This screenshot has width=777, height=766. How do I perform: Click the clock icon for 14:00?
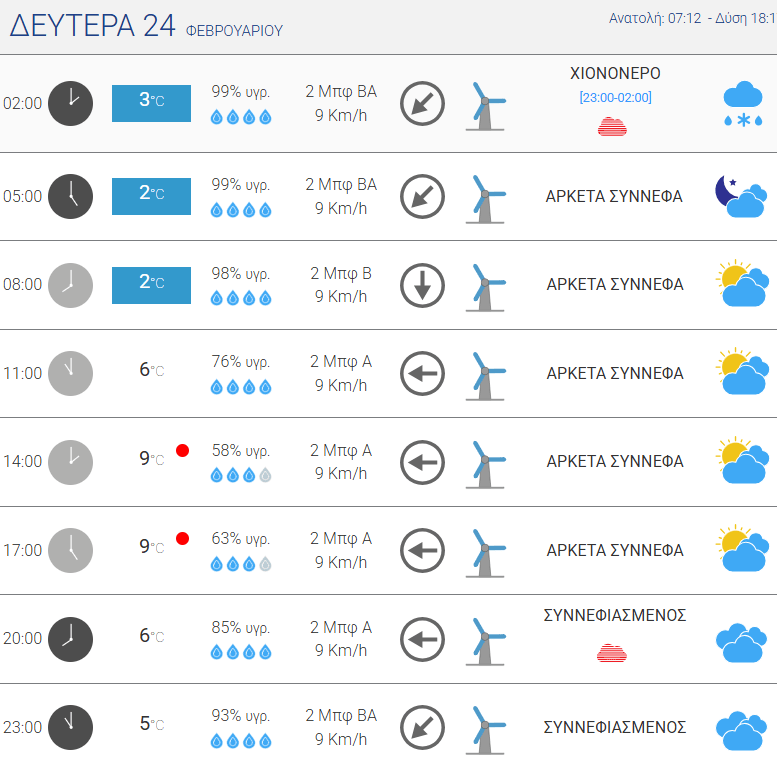pos(70,462)
